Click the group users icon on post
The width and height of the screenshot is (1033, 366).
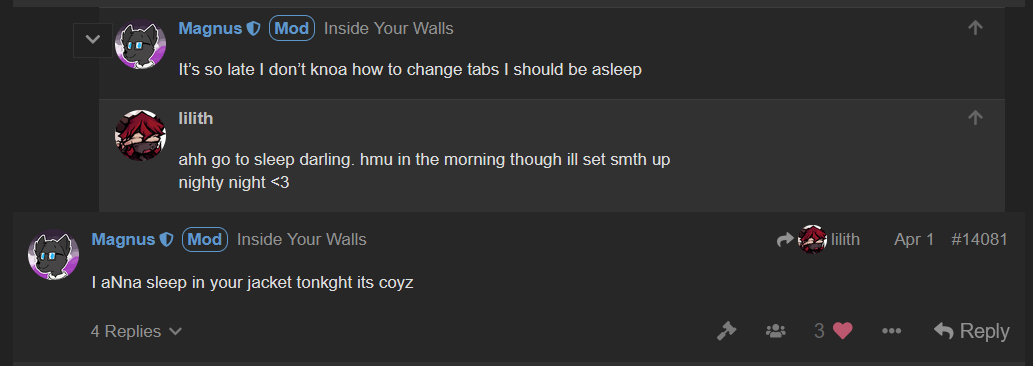pos(775,331)
